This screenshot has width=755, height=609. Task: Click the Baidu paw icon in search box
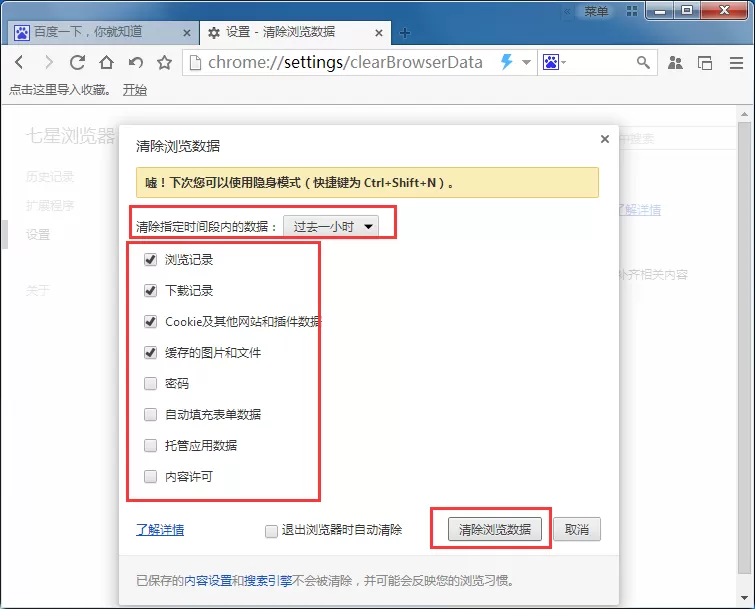click(550, 62)
